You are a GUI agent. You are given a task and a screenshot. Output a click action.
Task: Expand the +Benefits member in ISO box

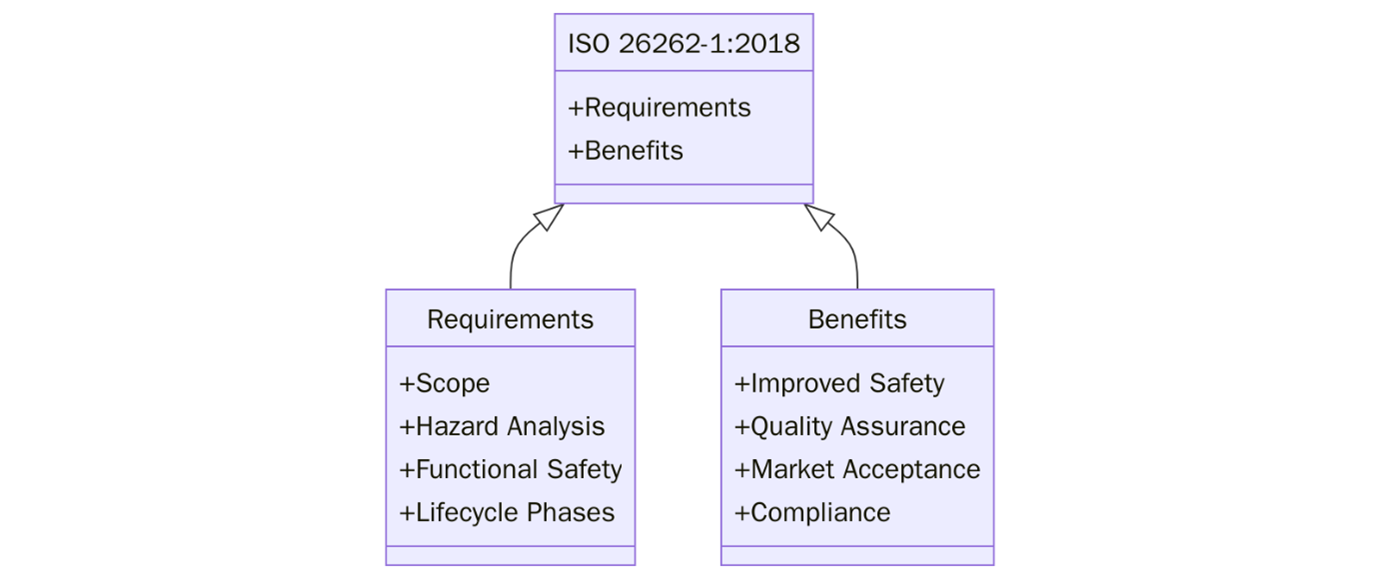click(x=624, y=150)
